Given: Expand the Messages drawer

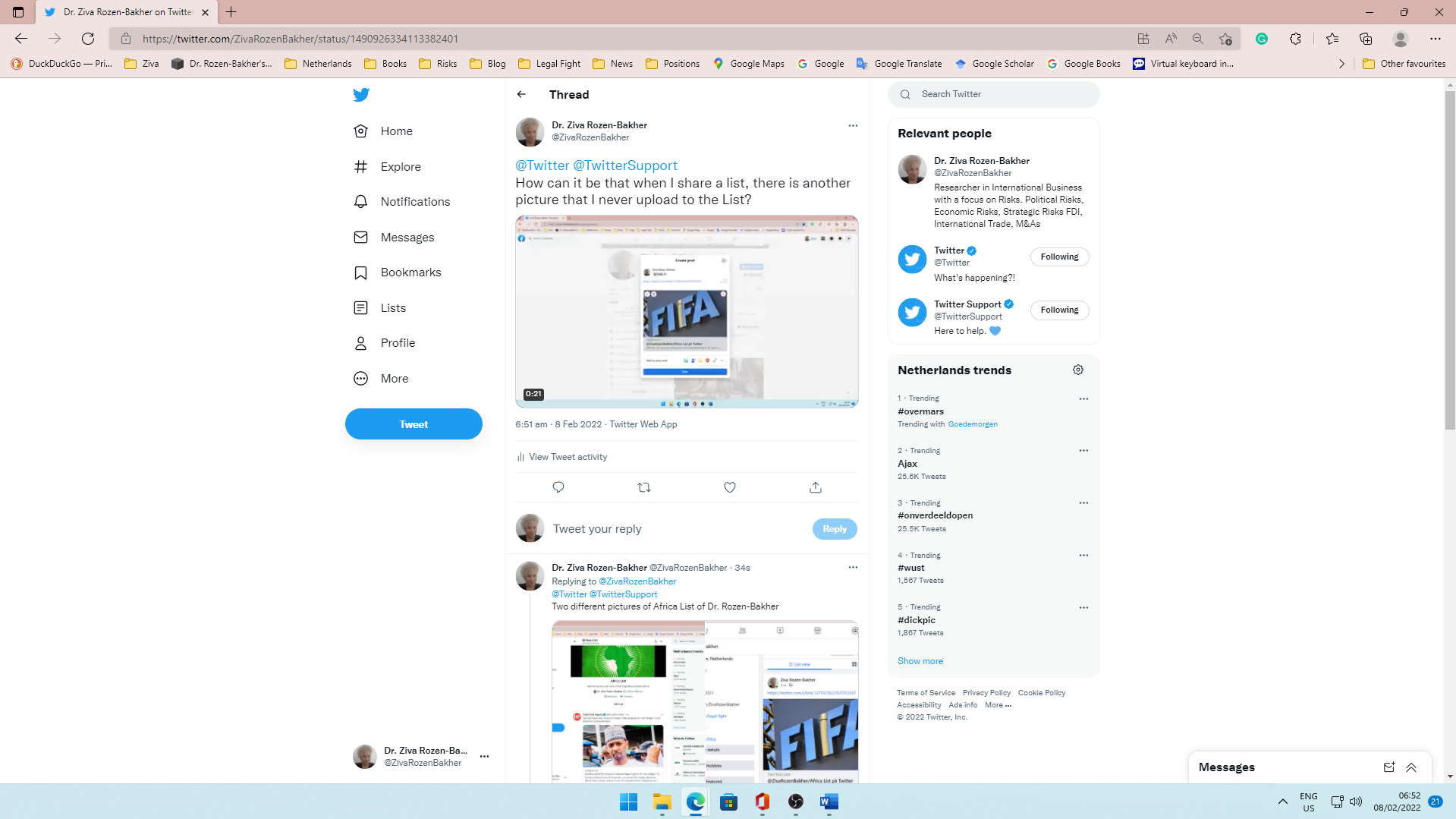Looking at the screenshot, I should click(x=1411, y=767).
